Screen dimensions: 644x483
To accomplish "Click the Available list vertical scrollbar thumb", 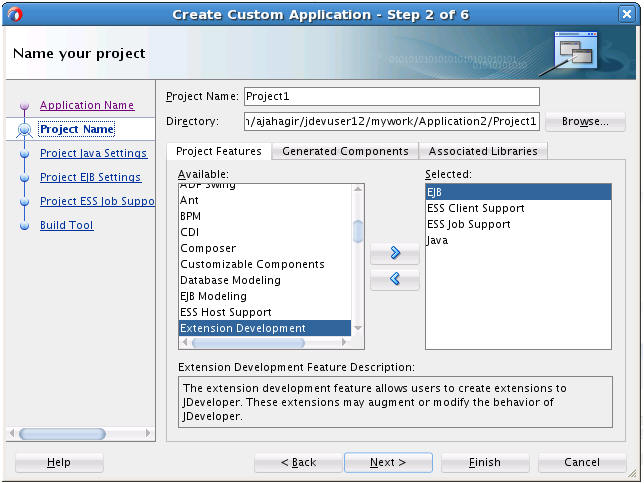I will tap(358, 231).
